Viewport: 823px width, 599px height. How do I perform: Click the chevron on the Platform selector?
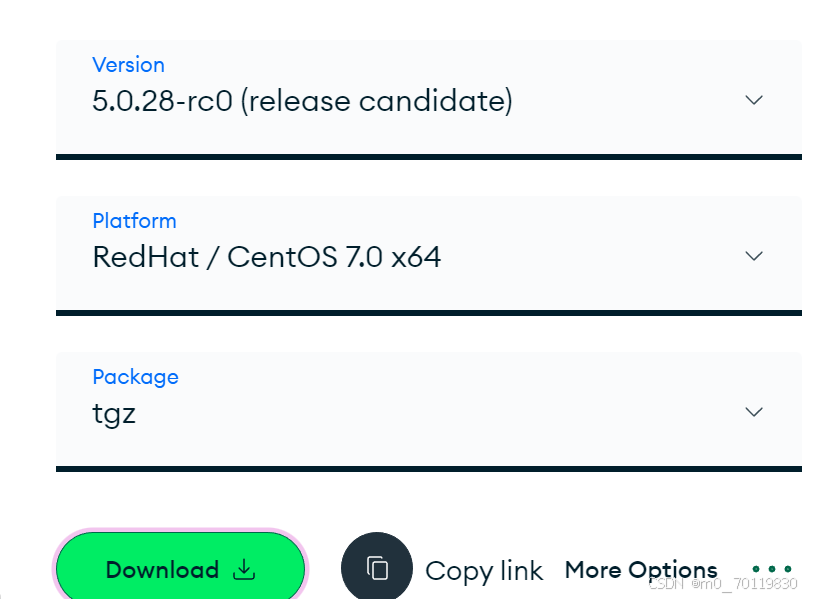pyautogui.click(x=753, y=256)
